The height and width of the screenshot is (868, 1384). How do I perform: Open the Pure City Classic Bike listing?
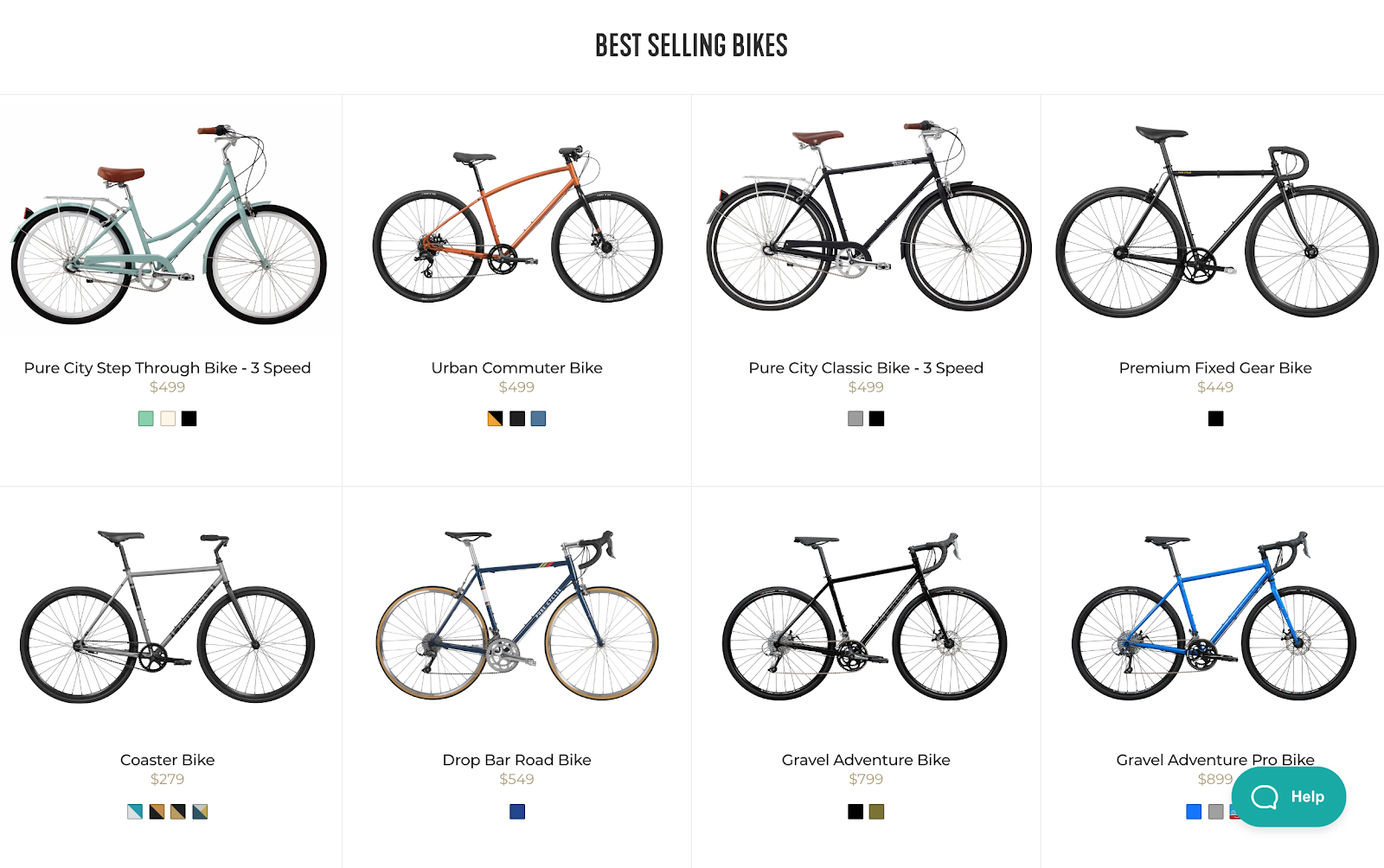click(865, 367)
